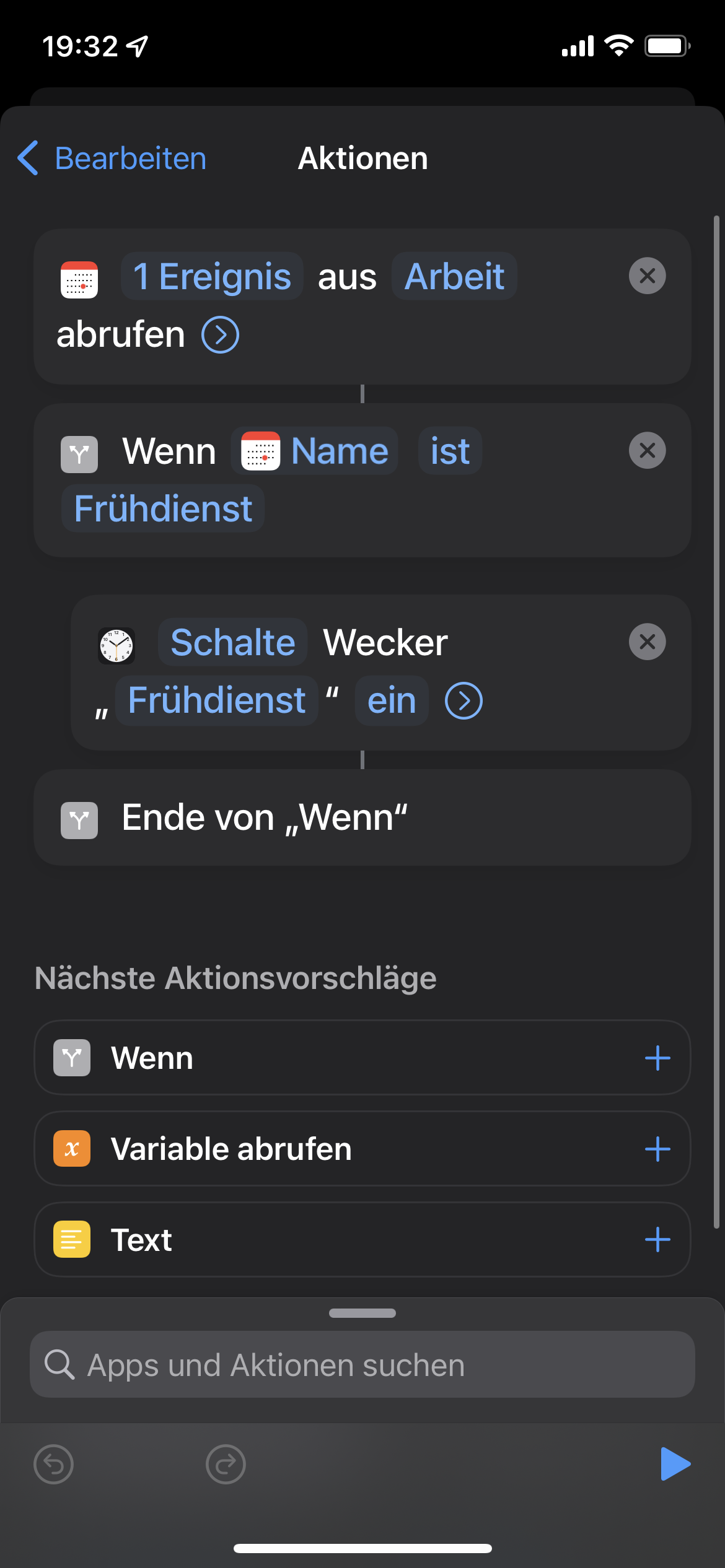The image size is (725, 1568).
Task: Add the 'Variable abrufen' action
Action: click(x=657, y=1149)
